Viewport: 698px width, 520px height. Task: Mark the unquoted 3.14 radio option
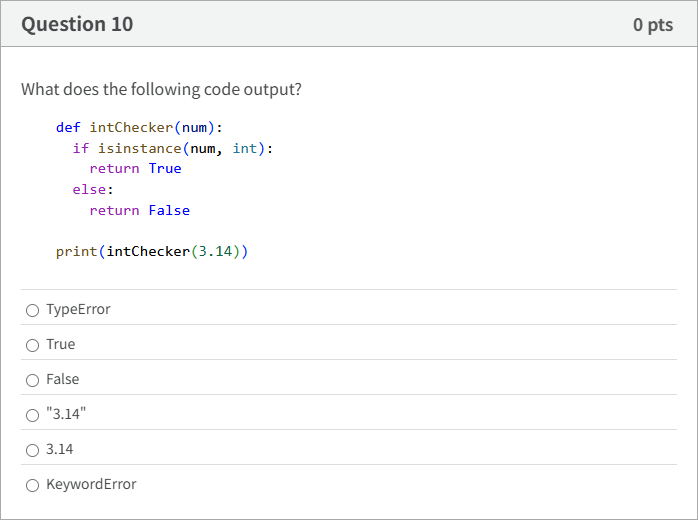point(32,450)
